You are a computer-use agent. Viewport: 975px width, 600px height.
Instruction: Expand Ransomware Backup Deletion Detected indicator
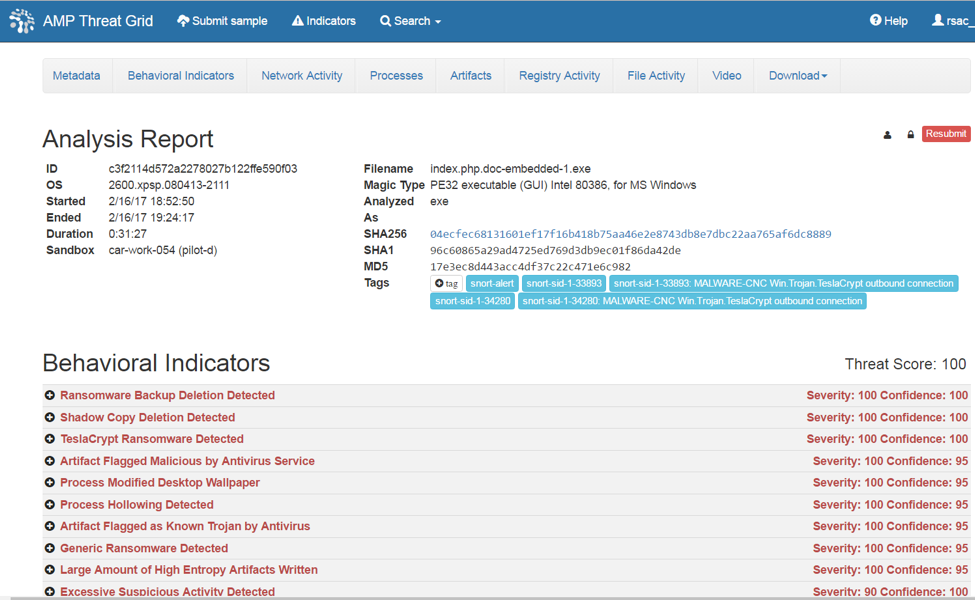click(50, 396)
